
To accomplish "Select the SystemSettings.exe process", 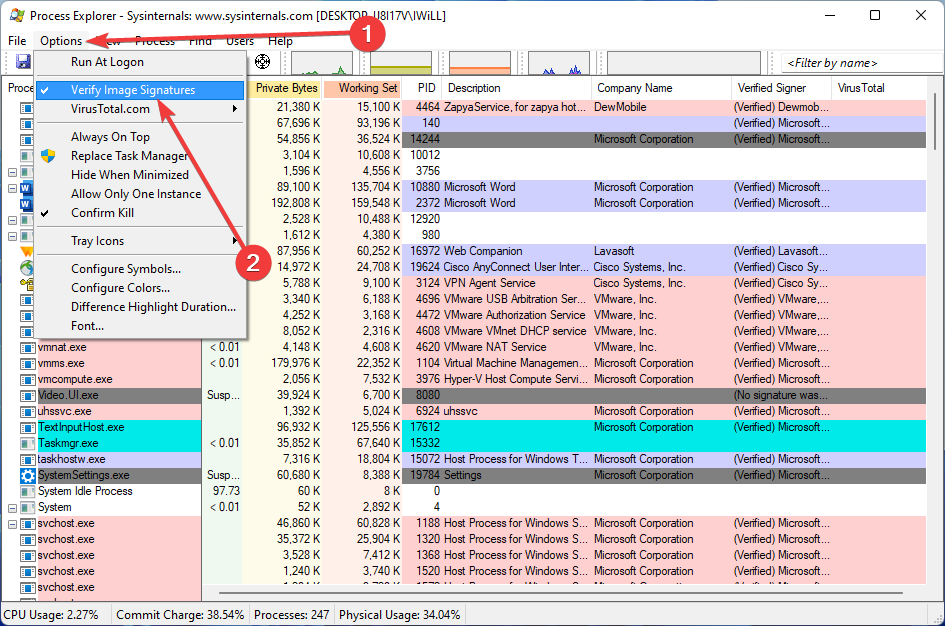I will point(473,475).
